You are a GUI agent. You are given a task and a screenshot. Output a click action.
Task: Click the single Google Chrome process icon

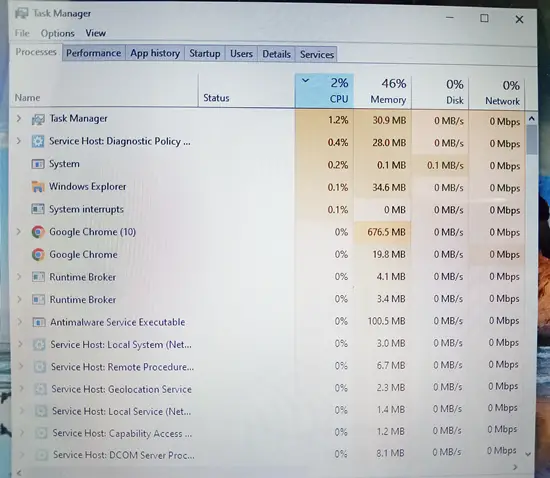[x=38, y=255]
